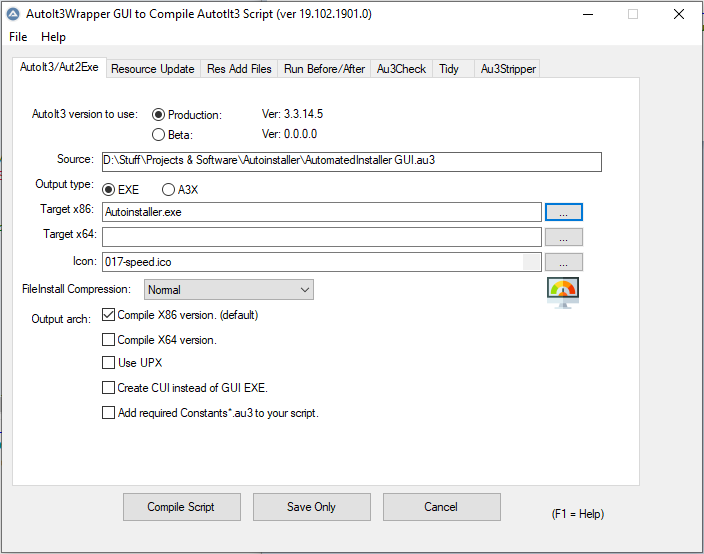Screen dimensions: 704x554
Task: Open the Res Add Files tab
Action: pos(239,69)
